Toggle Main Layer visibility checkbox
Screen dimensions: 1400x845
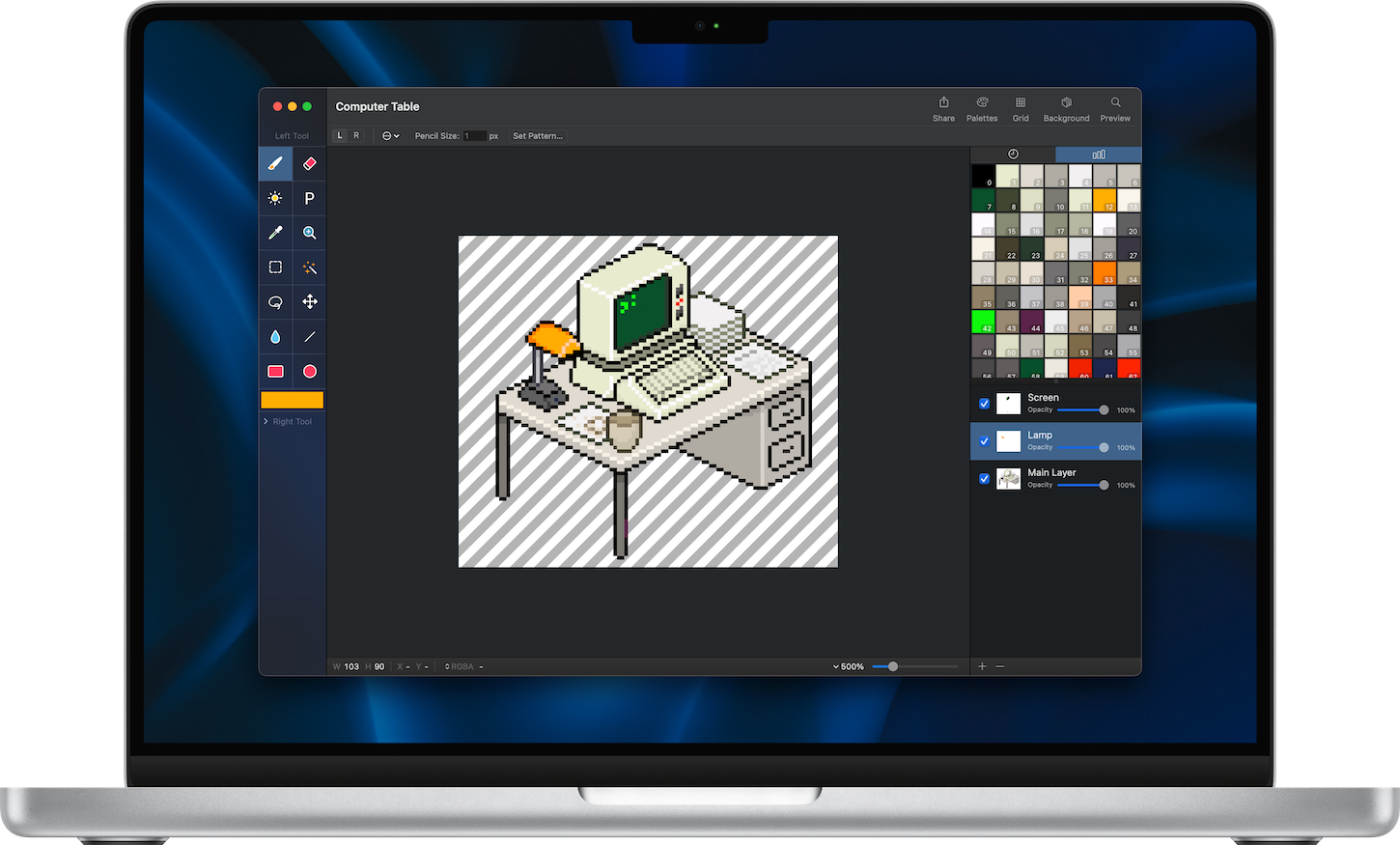[984, 479]
